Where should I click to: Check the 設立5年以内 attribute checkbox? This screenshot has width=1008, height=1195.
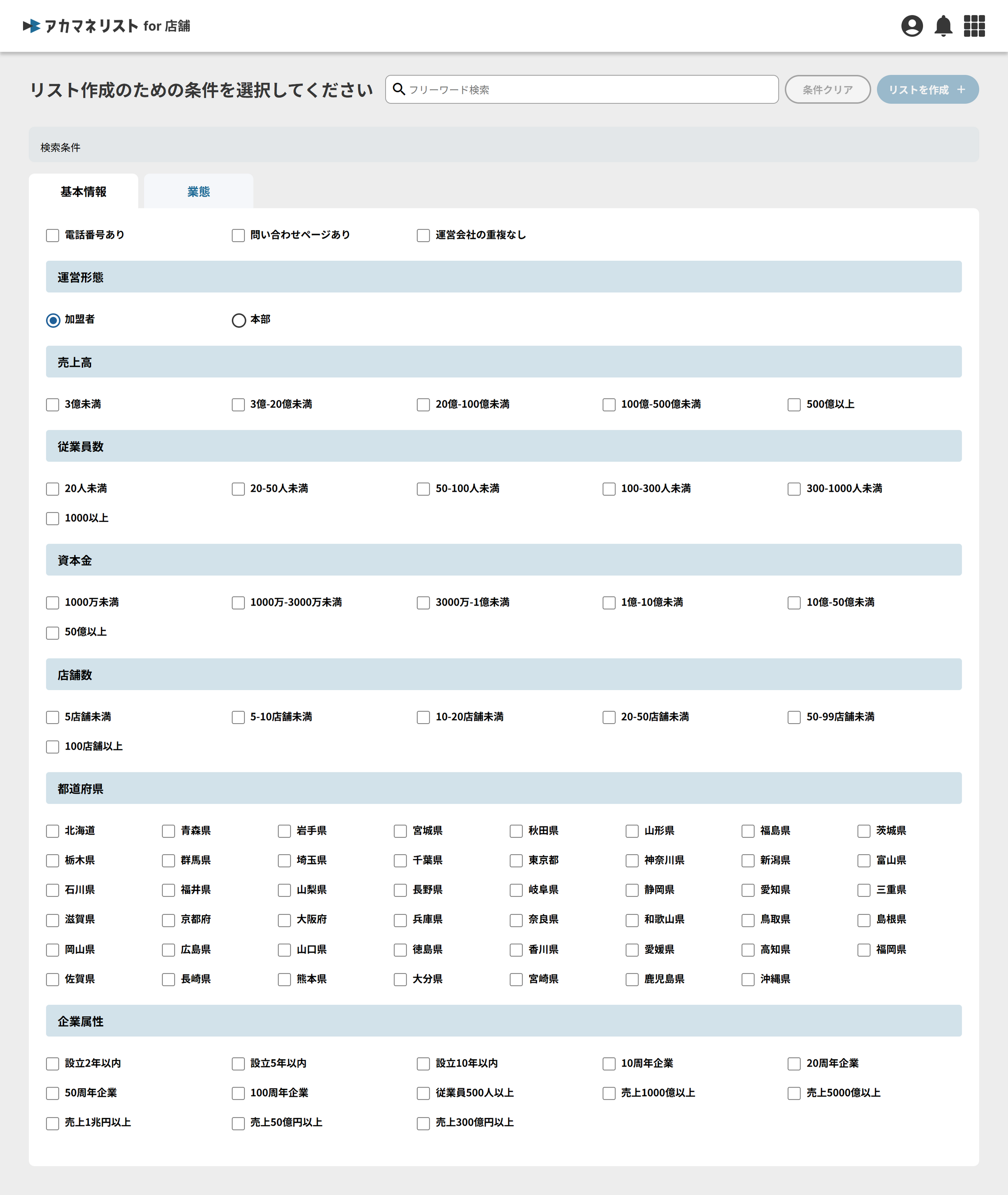pyautogui.click(x=239, y=1064)
